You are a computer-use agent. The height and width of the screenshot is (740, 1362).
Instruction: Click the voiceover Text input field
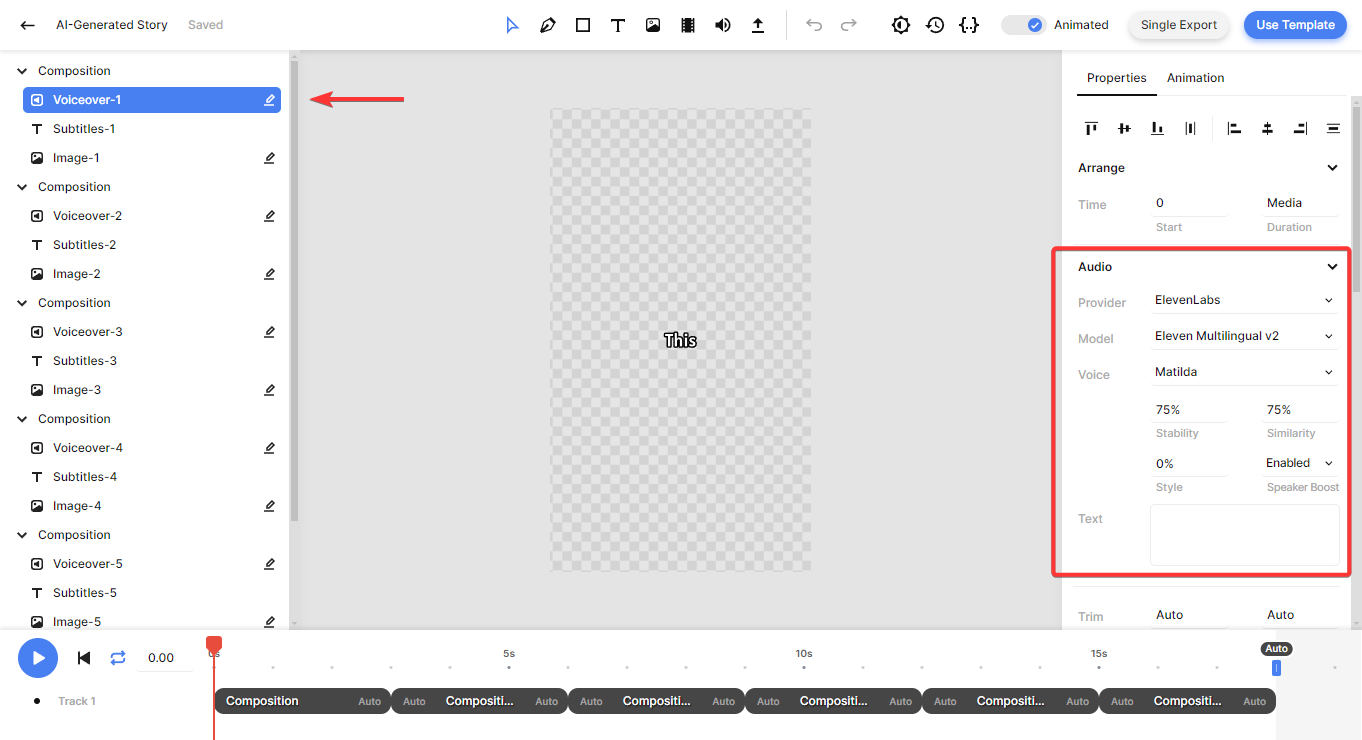pyautogui.click(x=1244, y=535)
